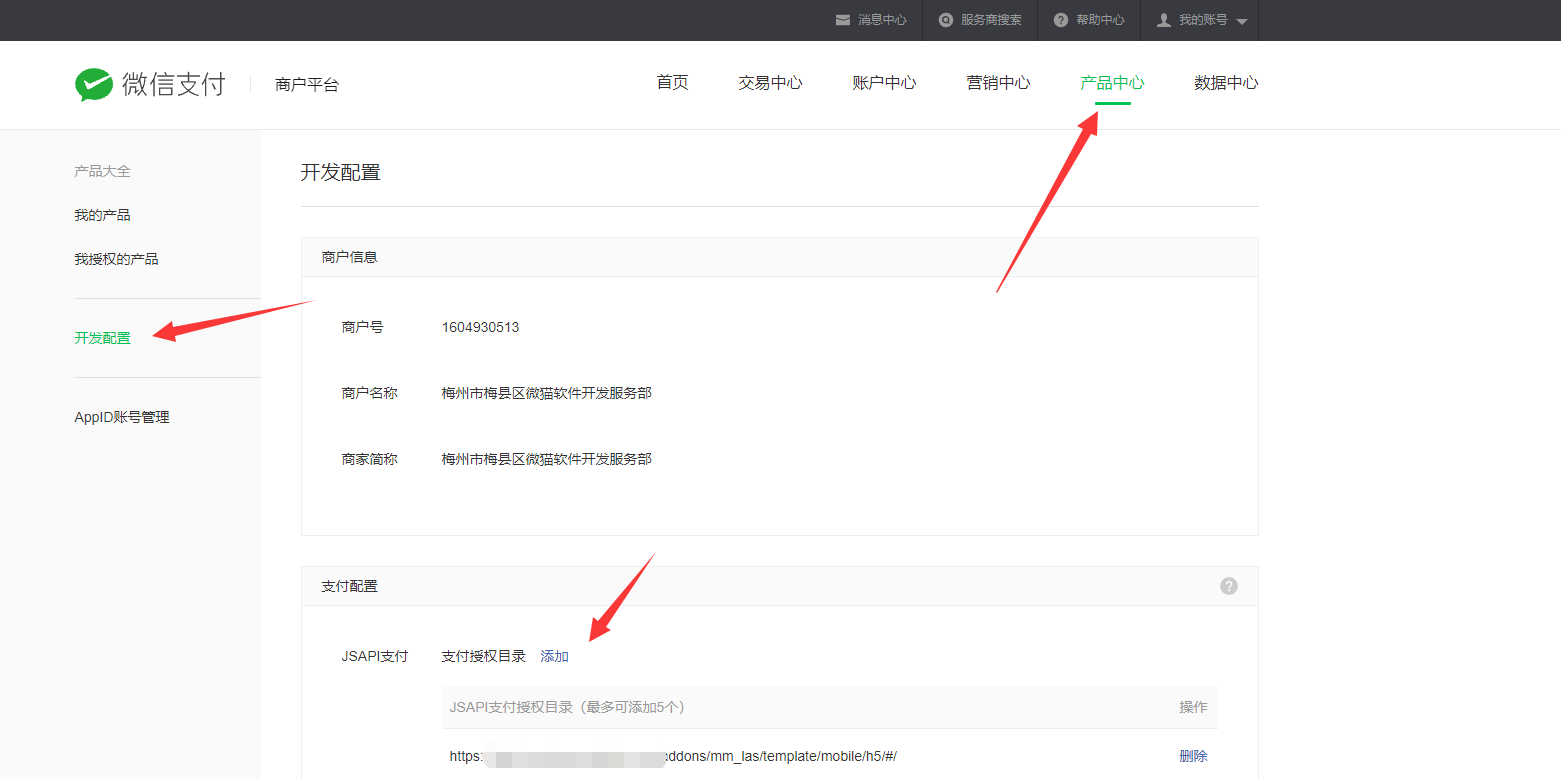Image resolution: width=1561 pixels, height=779 pixels.
Task: Click the merchant number 1604930513
Action: point(480,327)
